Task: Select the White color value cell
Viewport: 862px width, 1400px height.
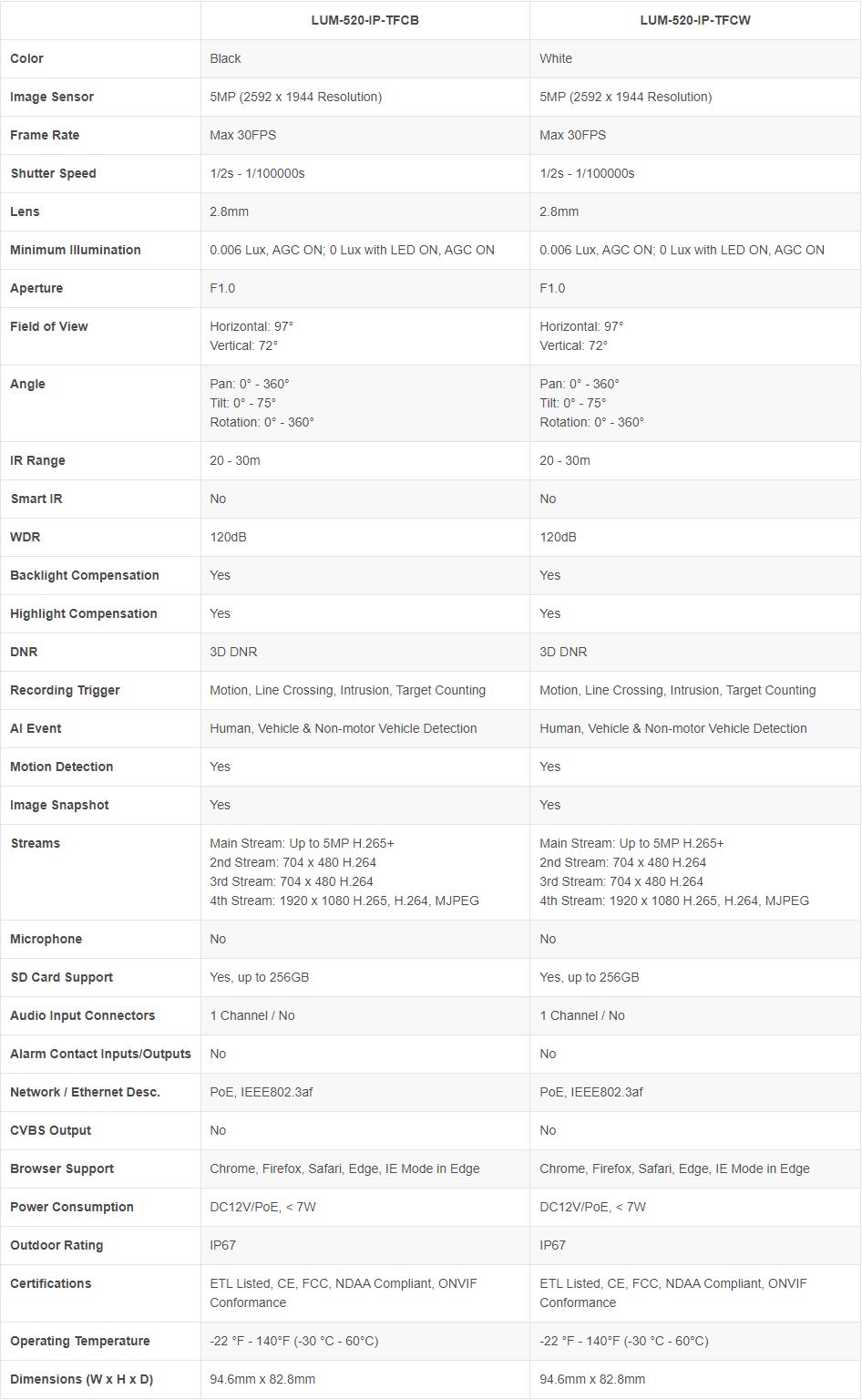Action: click(556, 58)
